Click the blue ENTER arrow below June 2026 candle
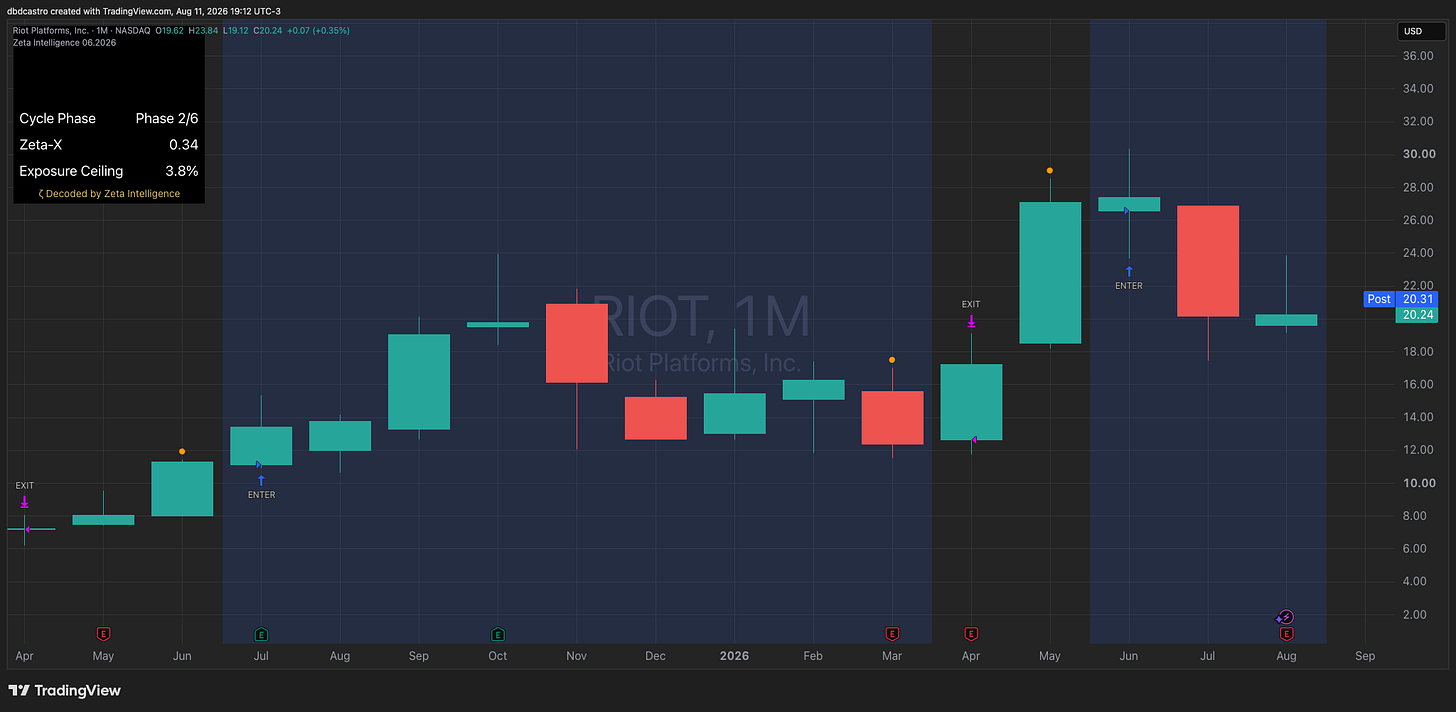Viewport: 1456px width, 712px height. pyautogui.click(x=1129, y=271)
